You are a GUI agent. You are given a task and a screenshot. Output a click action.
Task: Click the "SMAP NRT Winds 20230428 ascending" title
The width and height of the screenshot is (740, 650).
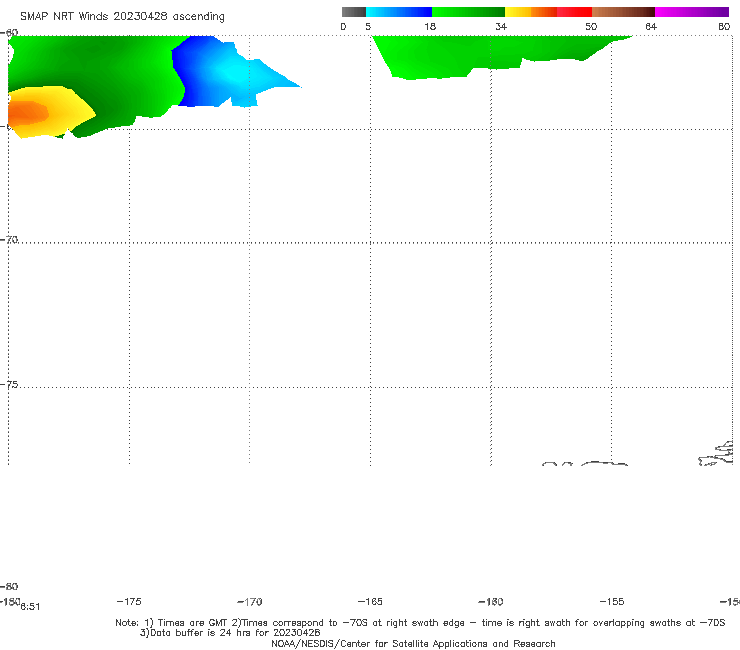[x=122, y=16]
